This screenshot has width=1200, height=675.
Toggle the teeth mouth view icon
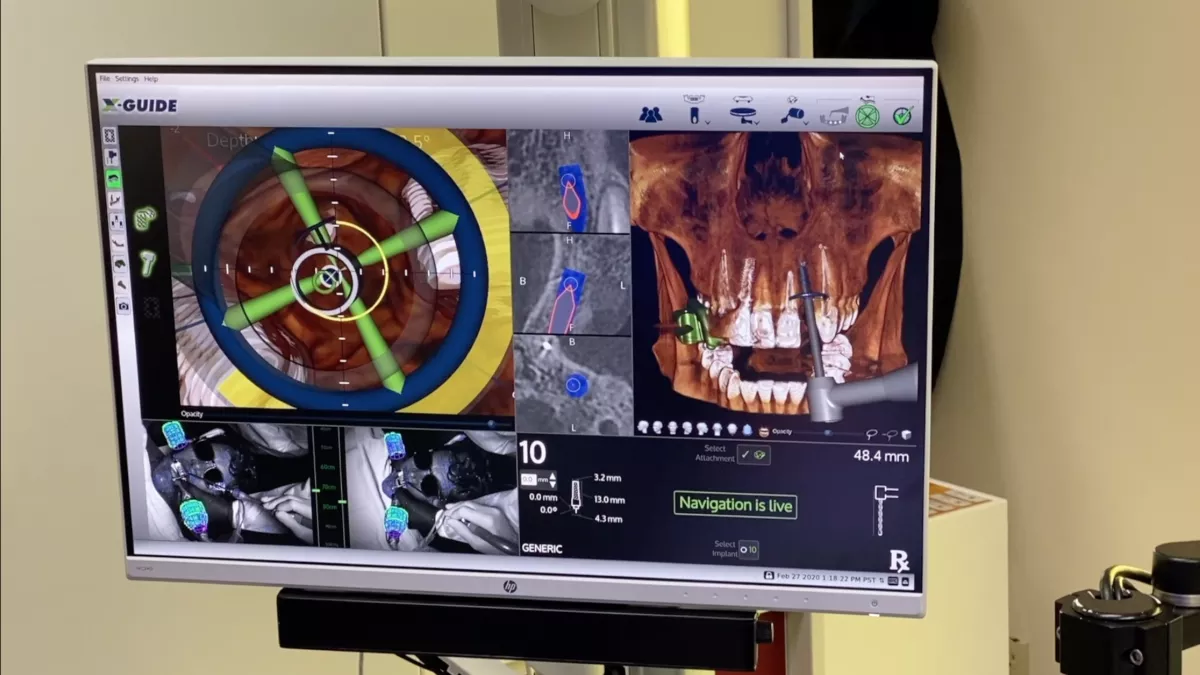pyautogui.click(x=764, y=431)
